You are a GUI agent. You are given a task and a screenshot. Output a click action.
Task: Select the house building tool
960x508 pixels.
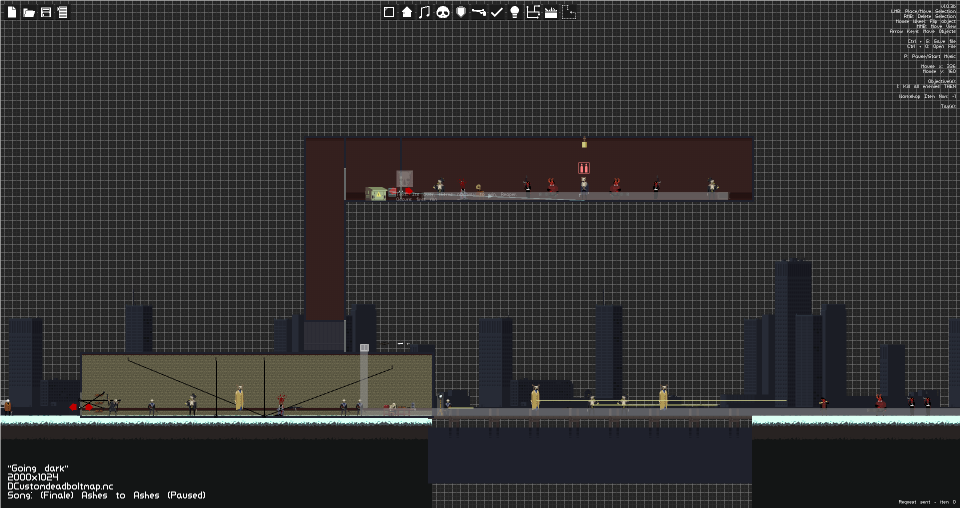click(407, 12)
